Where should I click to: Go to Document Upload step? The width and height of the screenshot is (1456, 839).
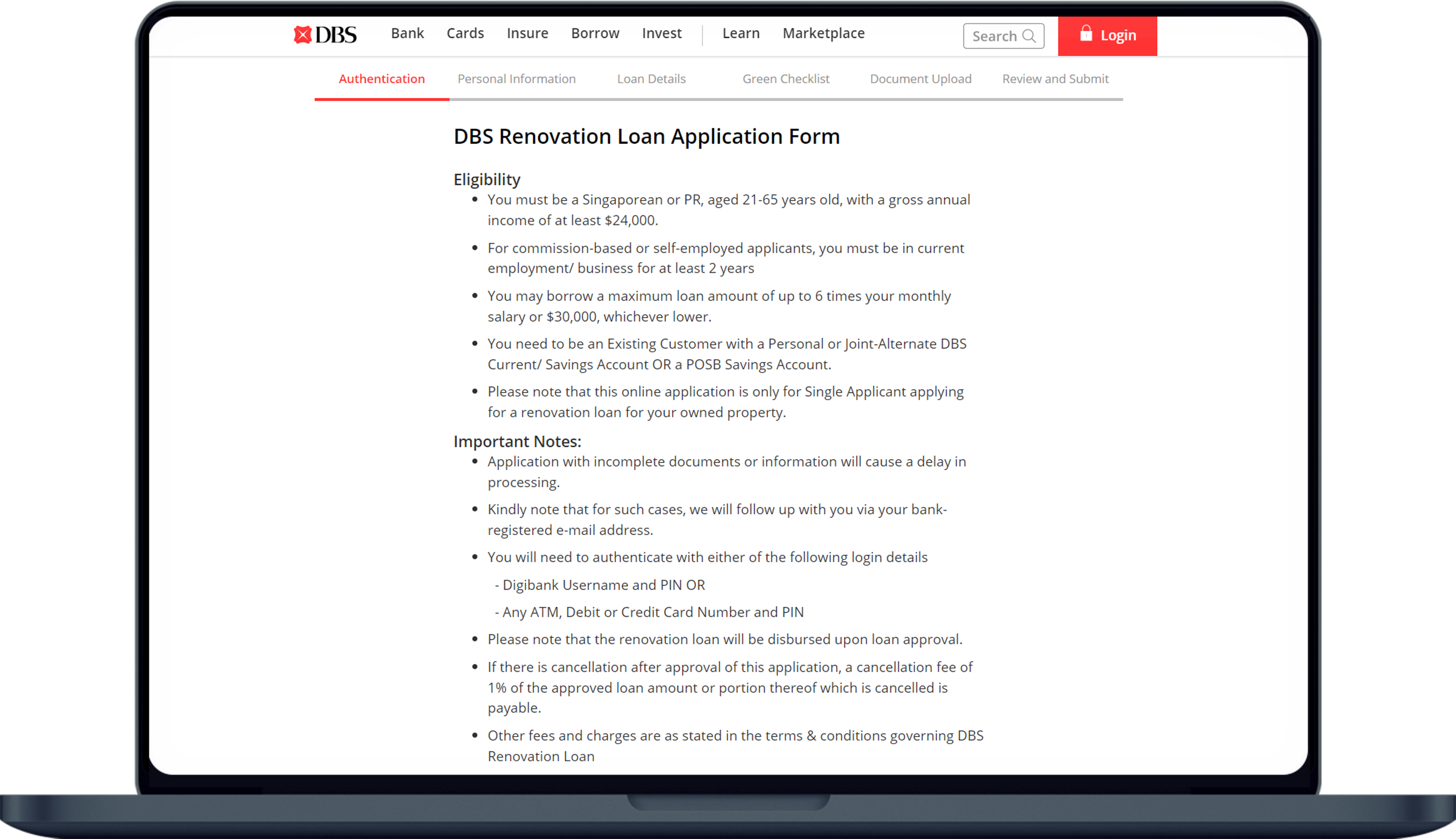921,79
